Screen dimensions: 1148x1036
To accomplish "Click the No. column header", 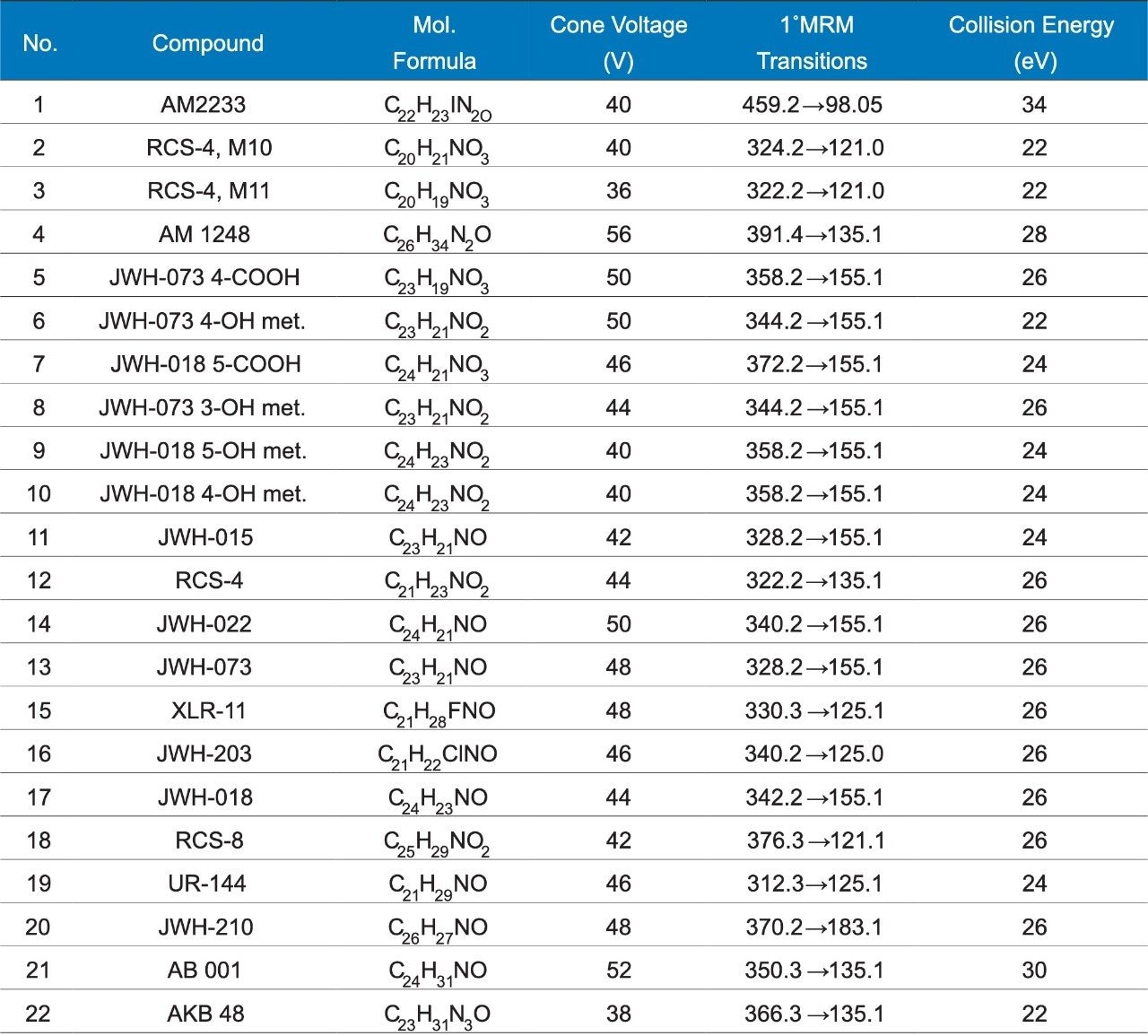I will 40,43.
